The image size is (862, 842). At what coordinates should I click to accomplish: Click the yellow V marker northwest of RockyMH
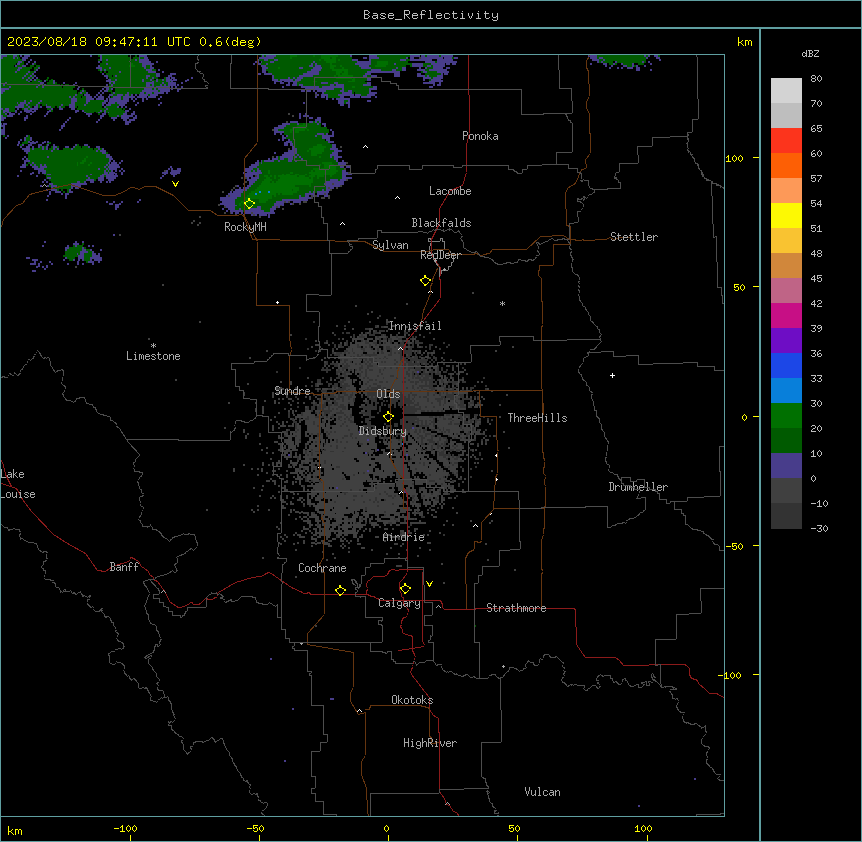point(175,184)
